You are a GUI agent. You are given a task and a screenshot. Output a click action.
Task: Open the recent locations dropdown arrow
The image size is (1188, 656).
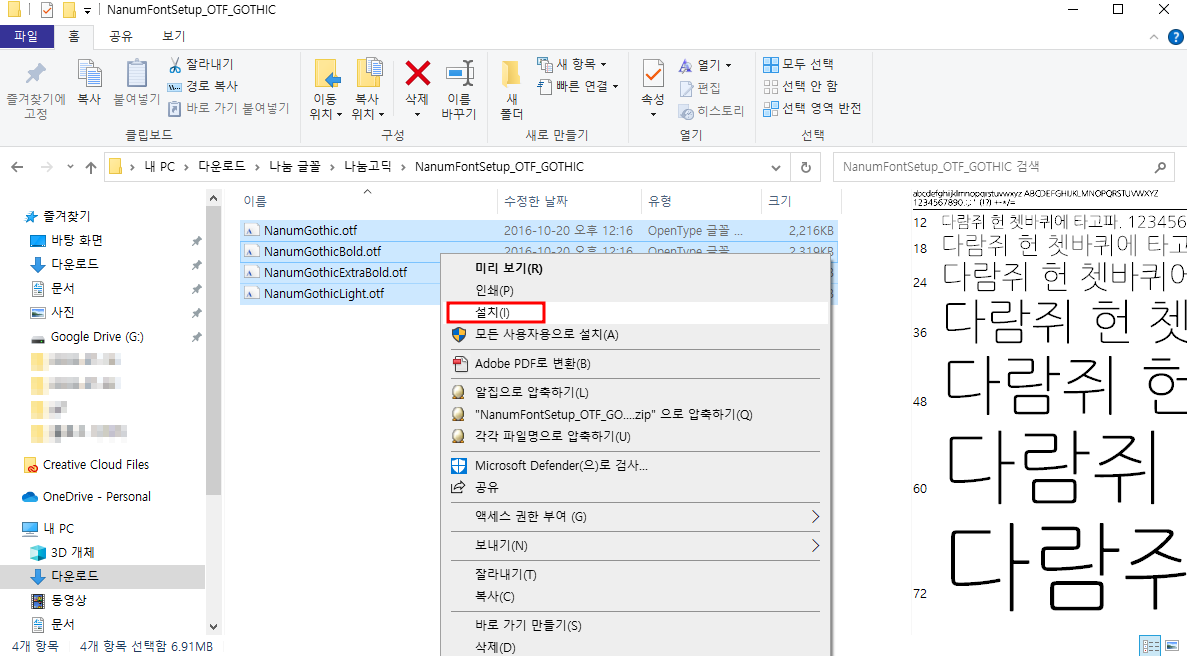coord(70,167)
